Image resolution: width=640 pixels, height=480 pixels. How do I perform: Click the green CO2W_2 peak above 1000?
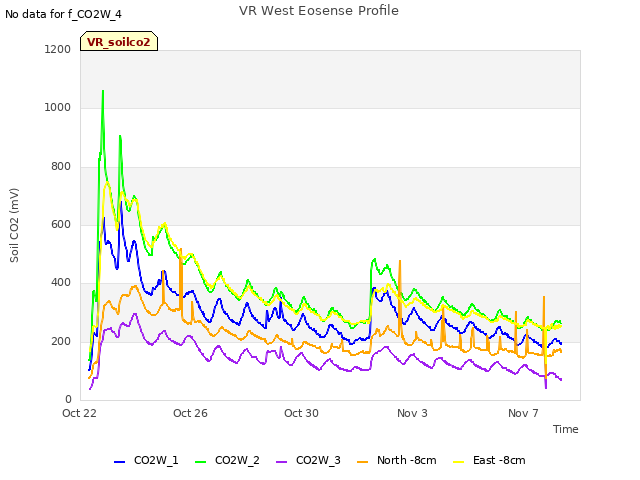103,92
